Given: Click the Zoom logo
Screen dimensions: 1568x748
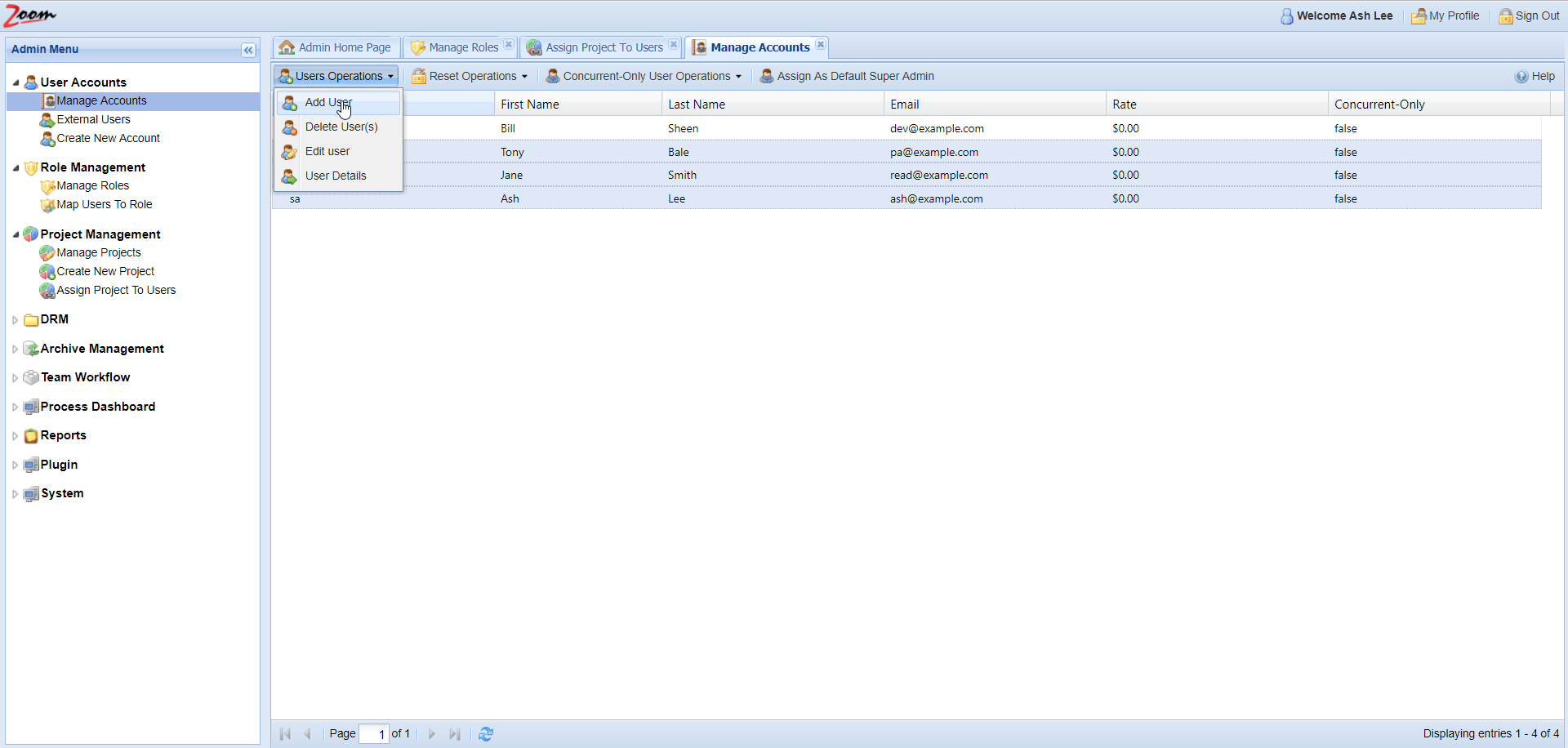Looking at the screenshot, I should (30, 16).
